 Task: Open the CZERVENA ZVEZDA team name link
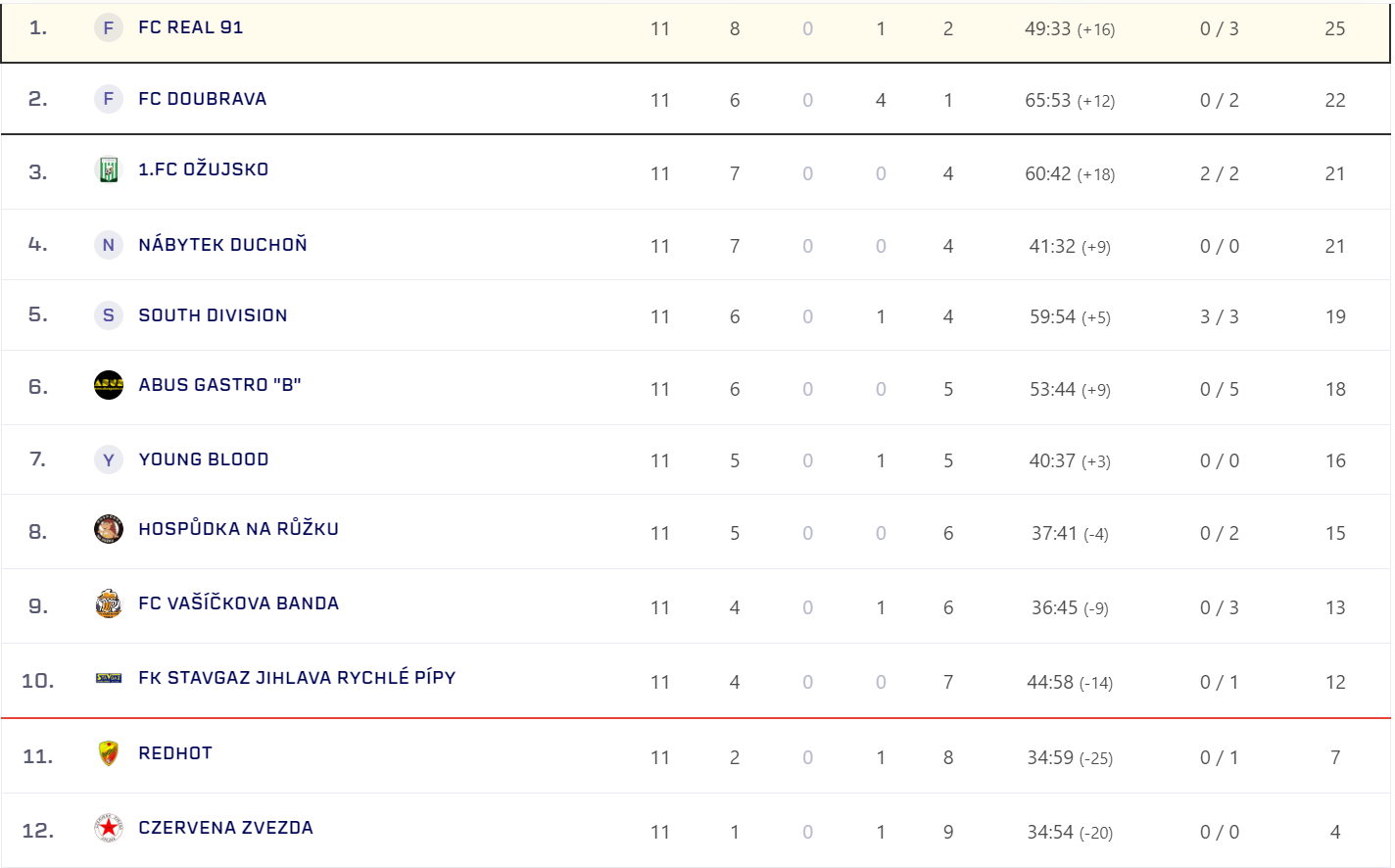225,828
